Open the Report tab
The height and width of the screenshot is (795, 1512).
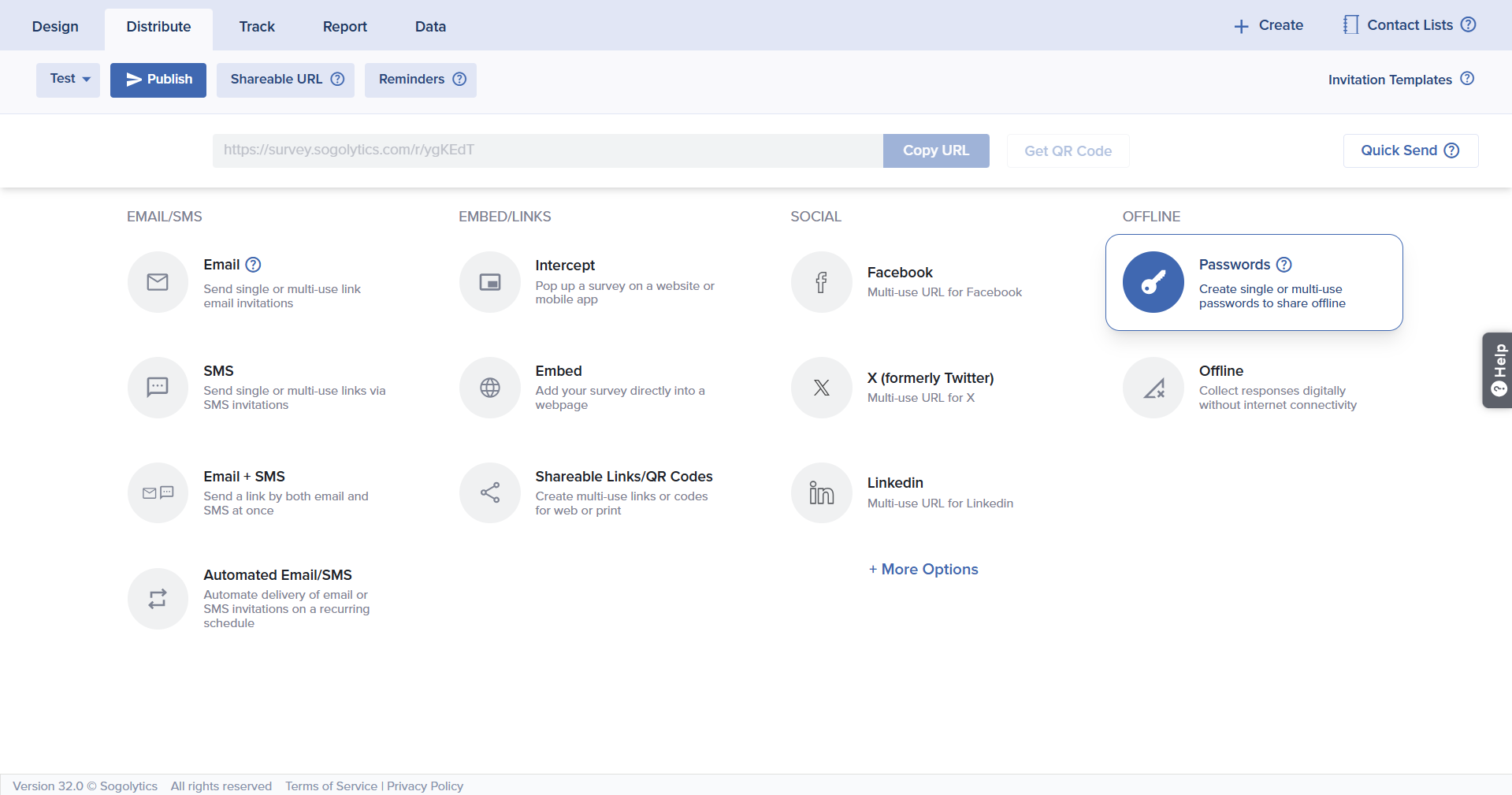pos(344,27)
